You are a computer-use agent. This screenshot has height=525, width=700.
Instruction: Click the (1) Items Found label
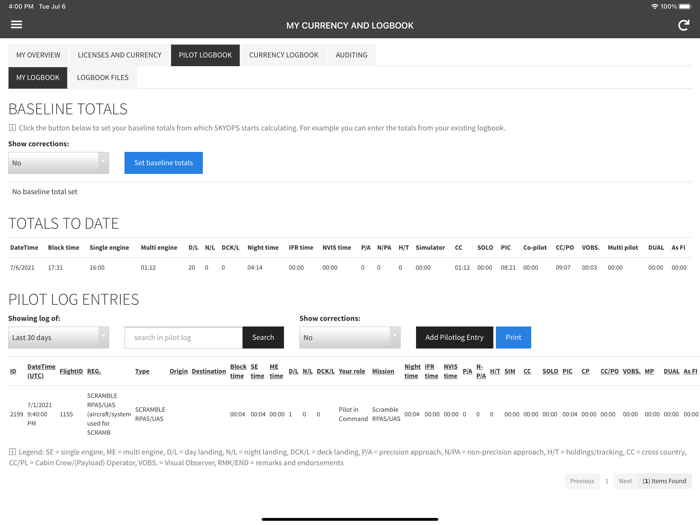[x=664, y=481]
